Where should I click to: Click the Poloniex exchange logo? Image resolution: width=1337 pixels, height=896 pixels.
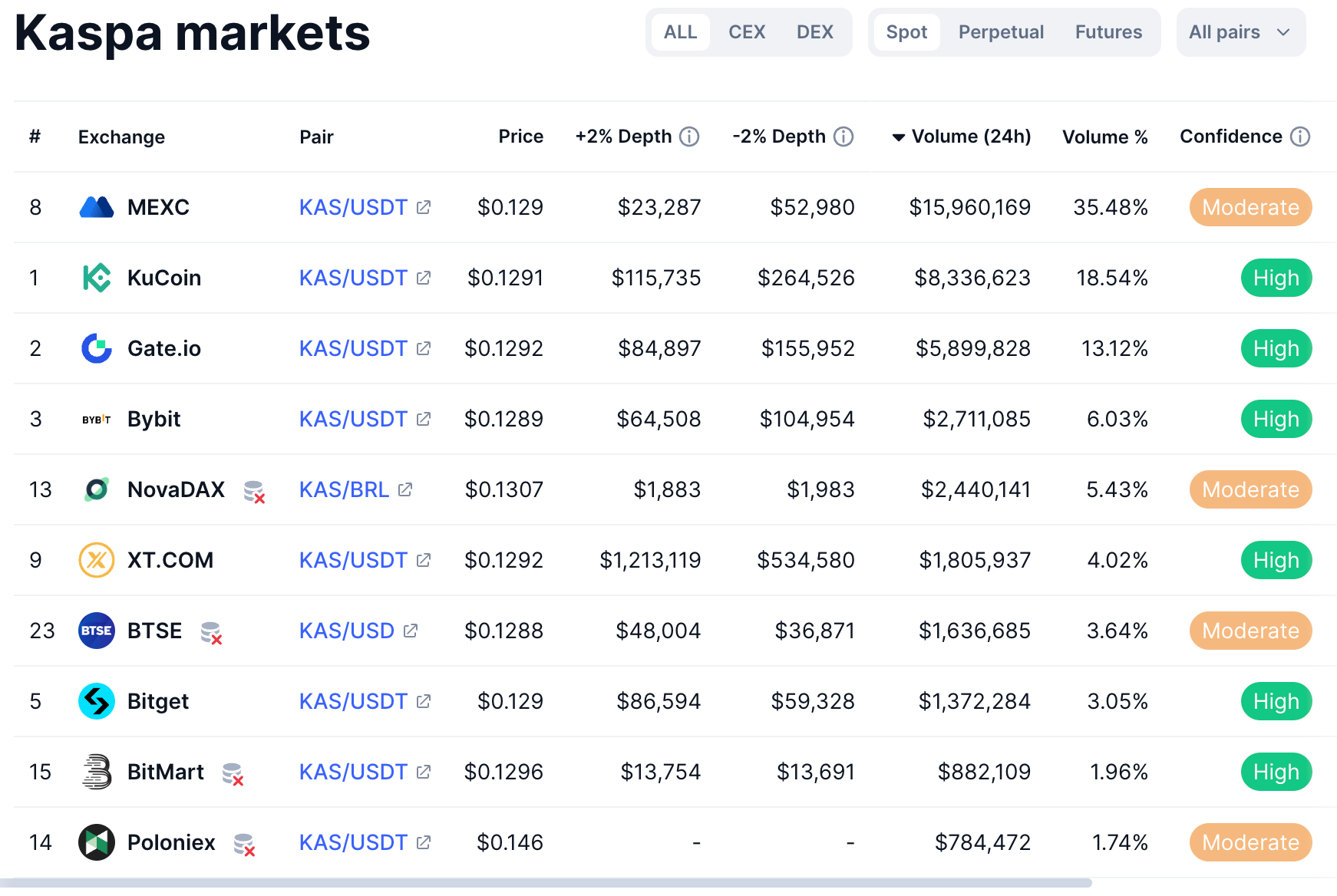[97, 842]
